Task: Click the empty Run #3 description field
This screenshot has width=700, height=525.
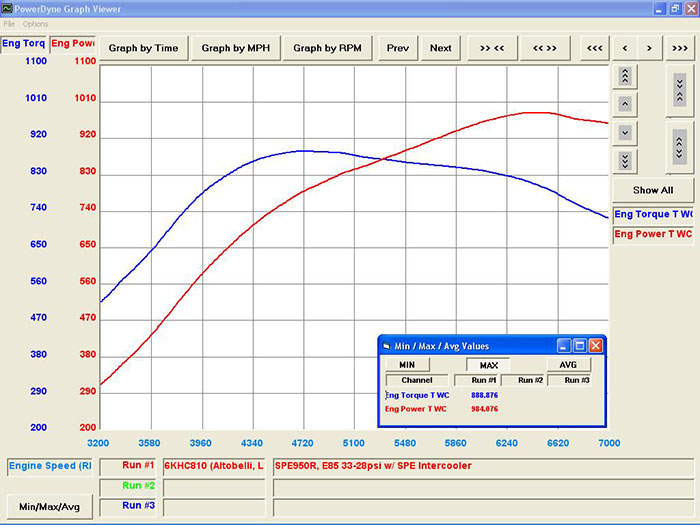Action: click(483, 507)
